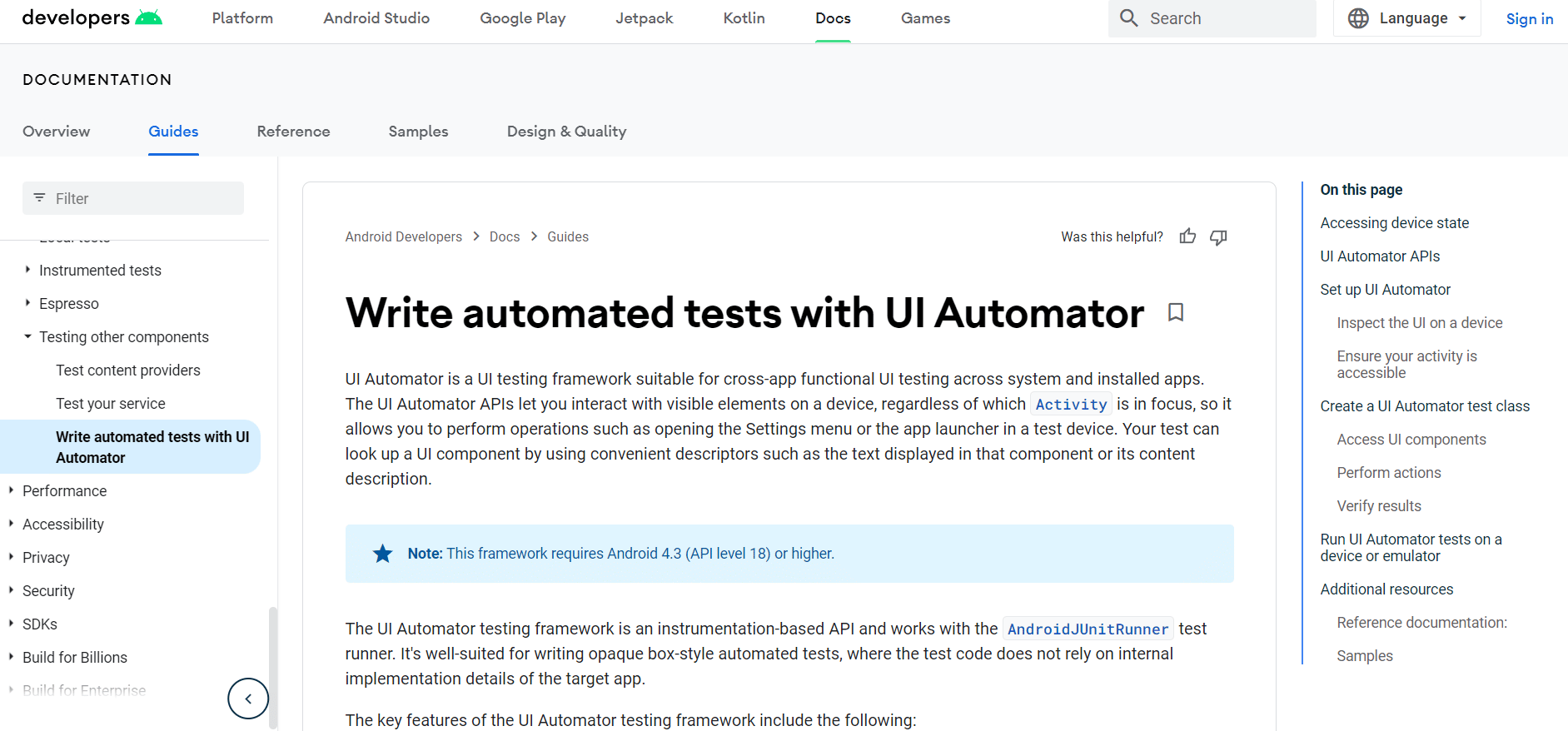
Task: Open the Jetpack menu
Action: click(x=645, y=17)
